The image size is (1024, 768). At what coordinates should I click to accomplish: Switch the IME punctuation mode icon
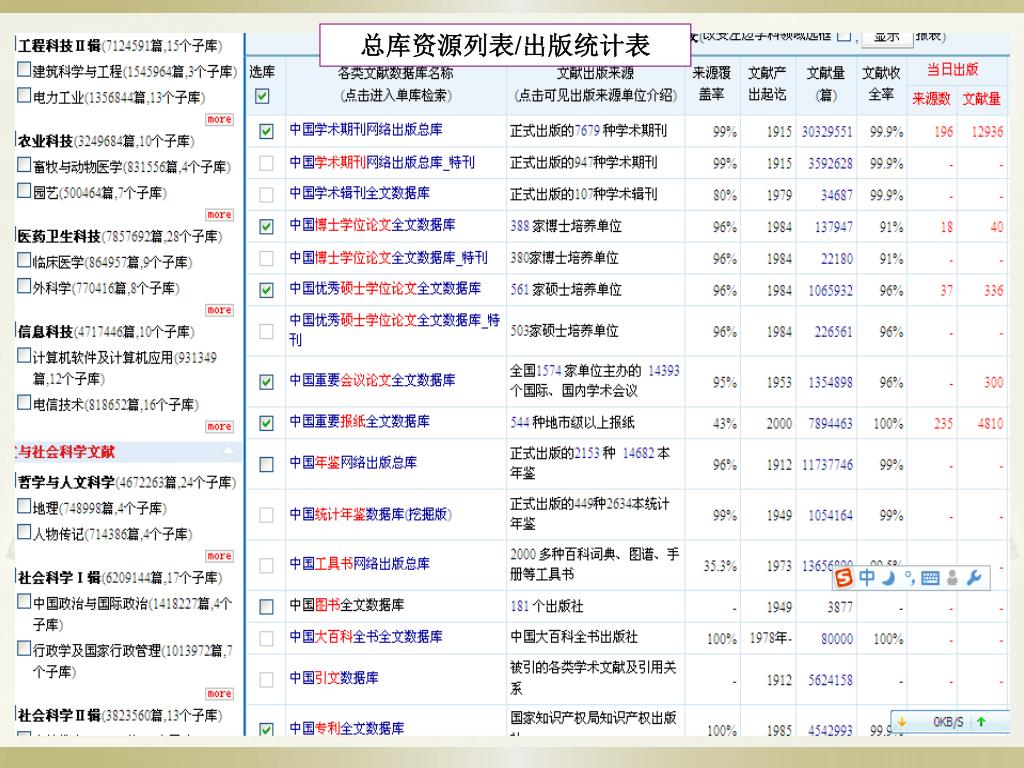pyautogui.click(x=908, y=577)
